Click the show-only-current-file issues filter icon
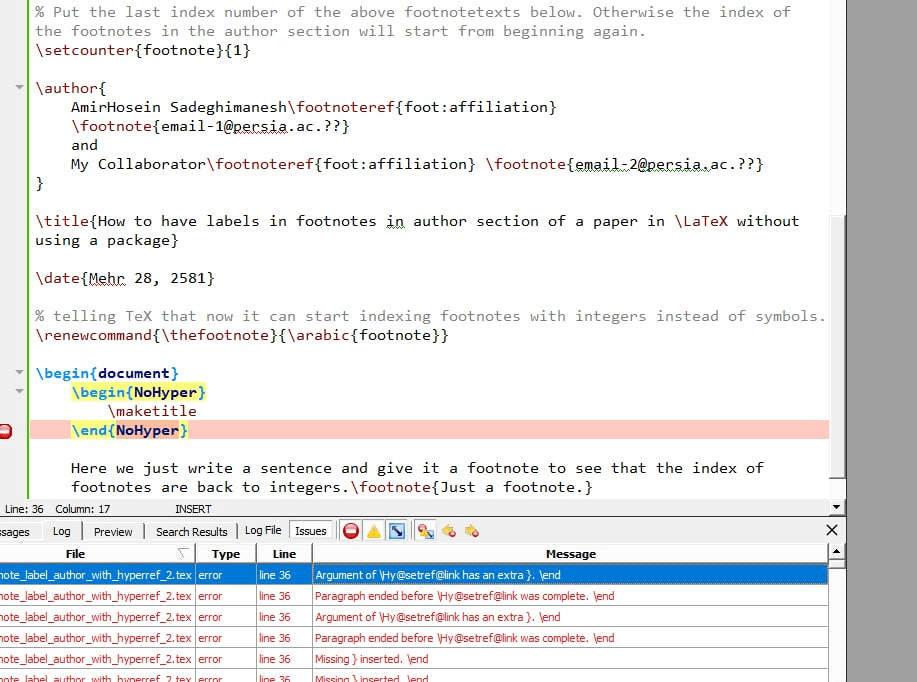Screen dimensions: 917x682 [x=424, y=531]
